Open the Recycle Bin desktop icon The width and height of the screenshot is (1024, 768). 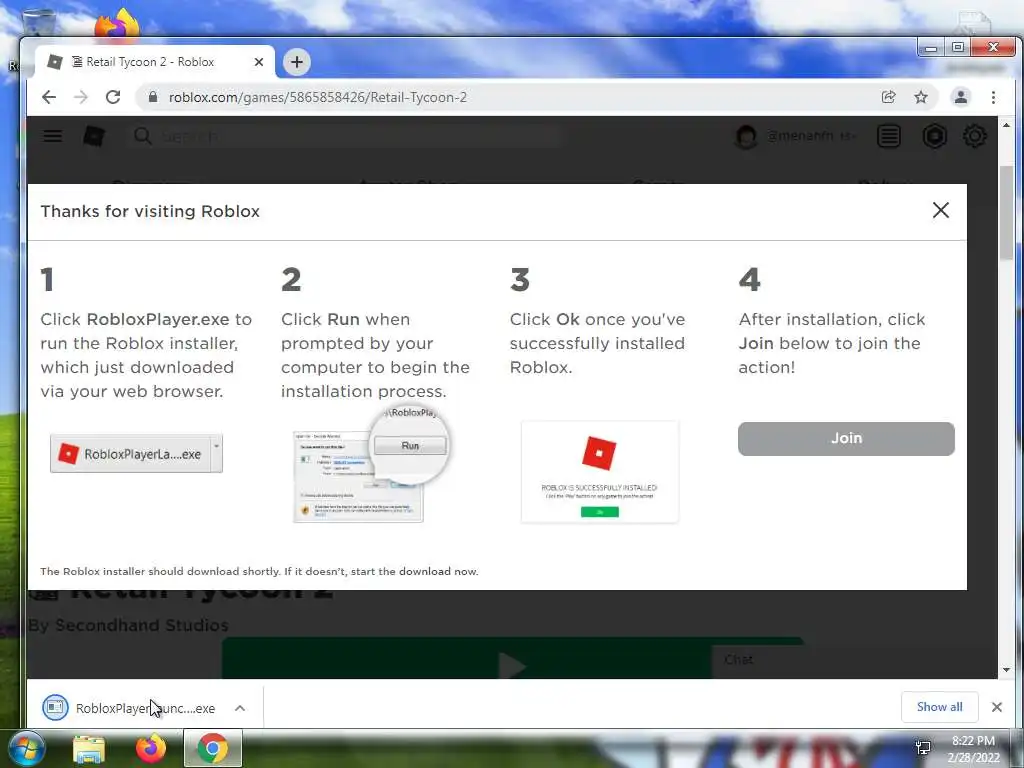[39, 23]
